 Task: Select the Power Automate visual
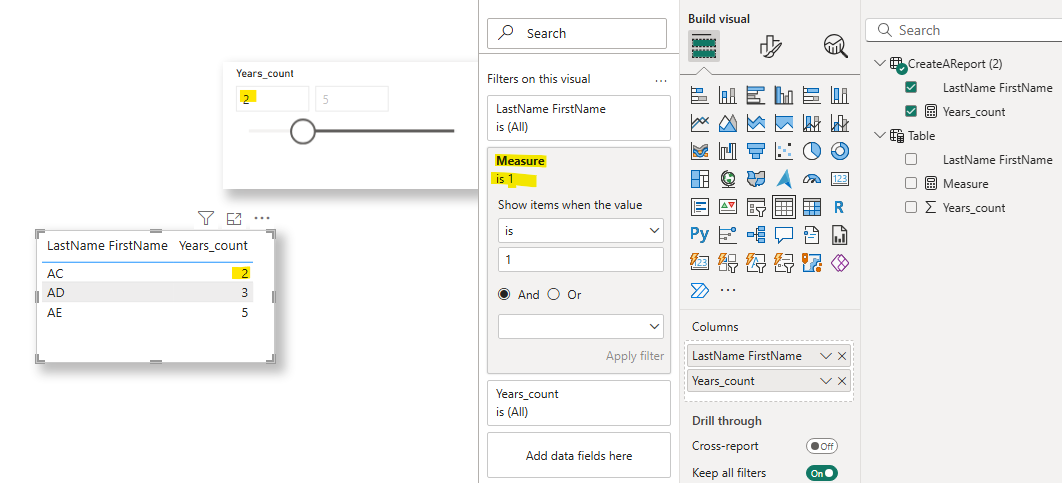(699, 291)
